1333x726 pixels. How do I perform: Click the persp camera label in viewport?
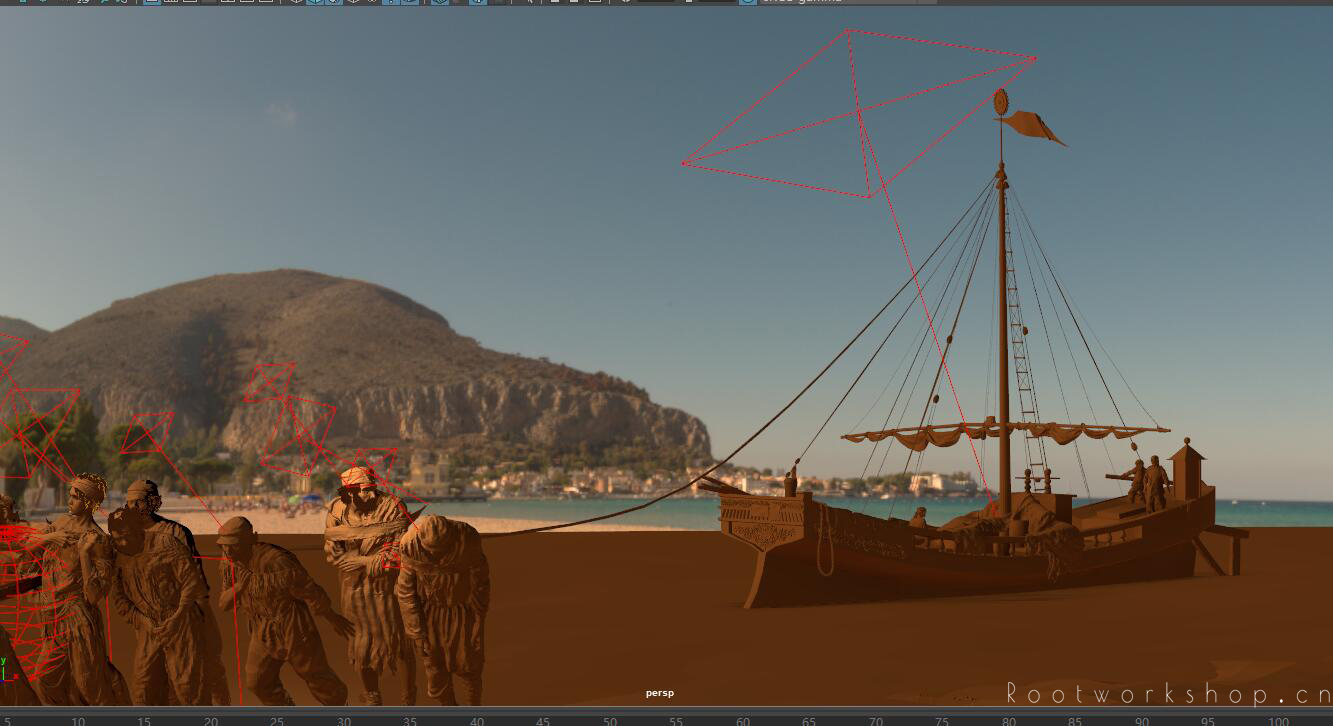[x=660, y=693]
